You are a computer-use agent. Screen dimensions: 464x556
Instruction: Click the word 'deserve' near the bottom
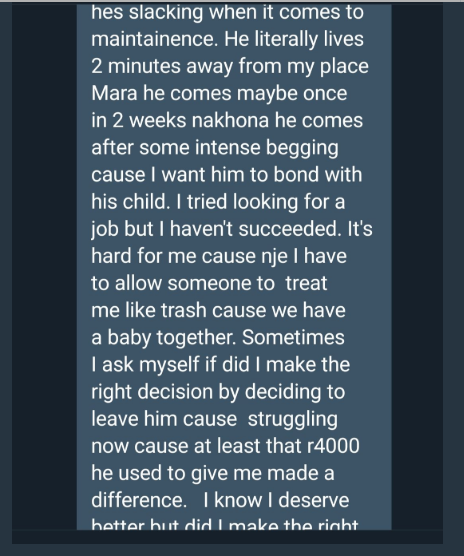(314, 501)
